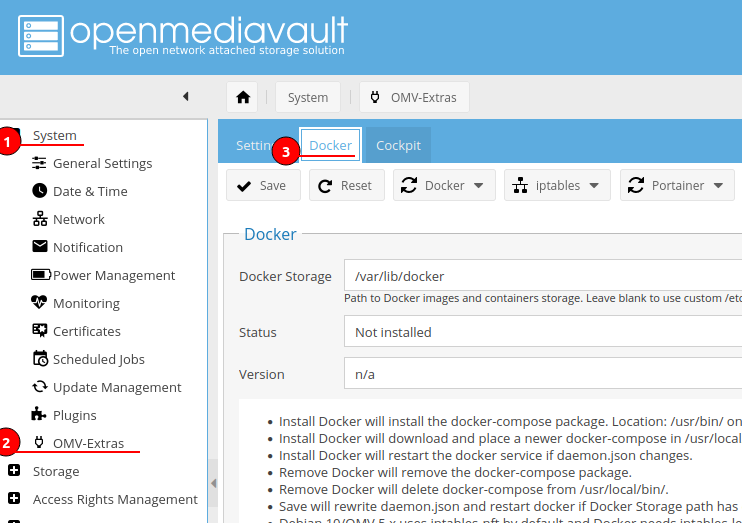Open the Portainer dropdown arrow
This screenshot has width=742, height=523.
718,186
